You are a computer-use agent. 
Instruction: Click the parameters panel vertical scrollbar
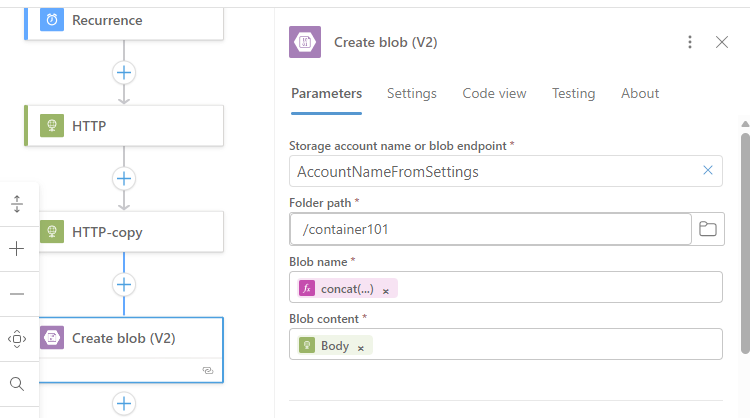[x=745, y=243]
